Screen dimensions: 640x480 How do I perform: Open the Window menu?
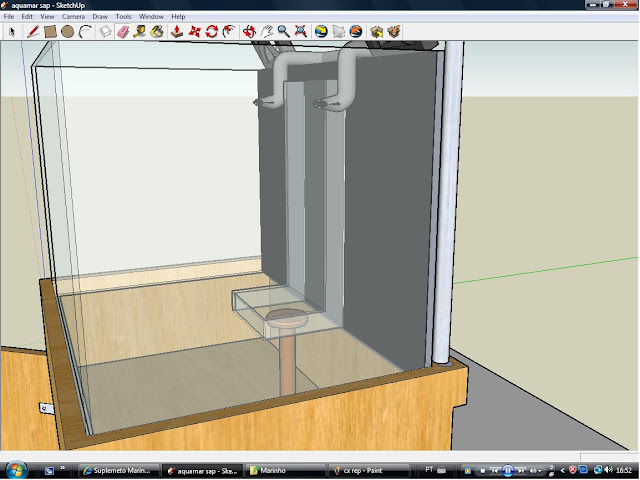click(151, 17)
